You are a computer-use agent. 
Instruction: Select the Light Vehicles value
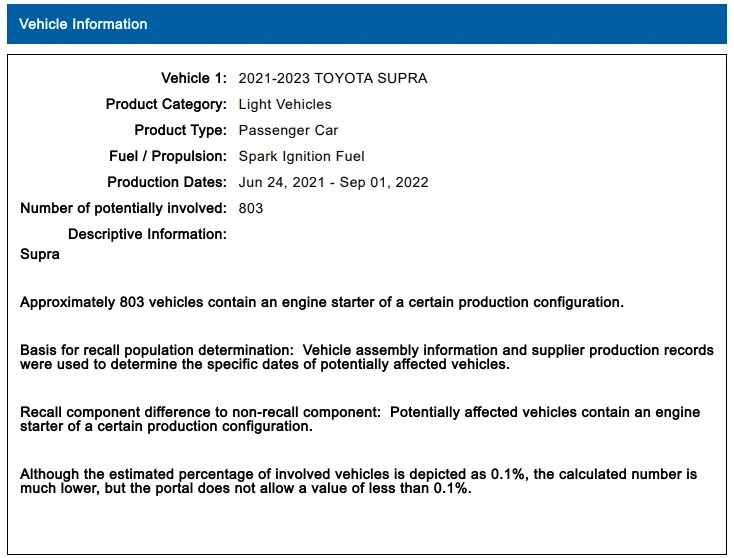pos(285,104)
